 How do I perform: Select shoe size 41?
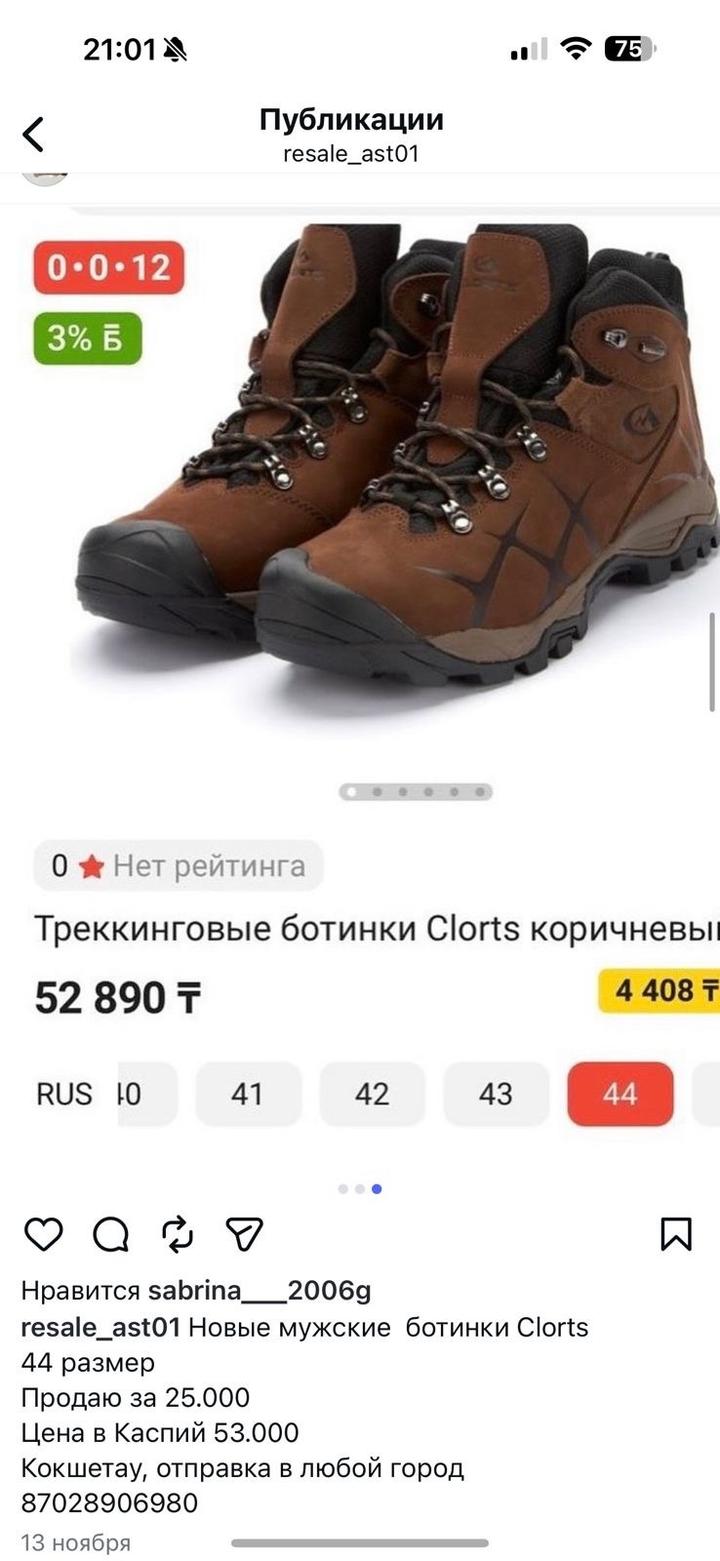point(247,1094)
